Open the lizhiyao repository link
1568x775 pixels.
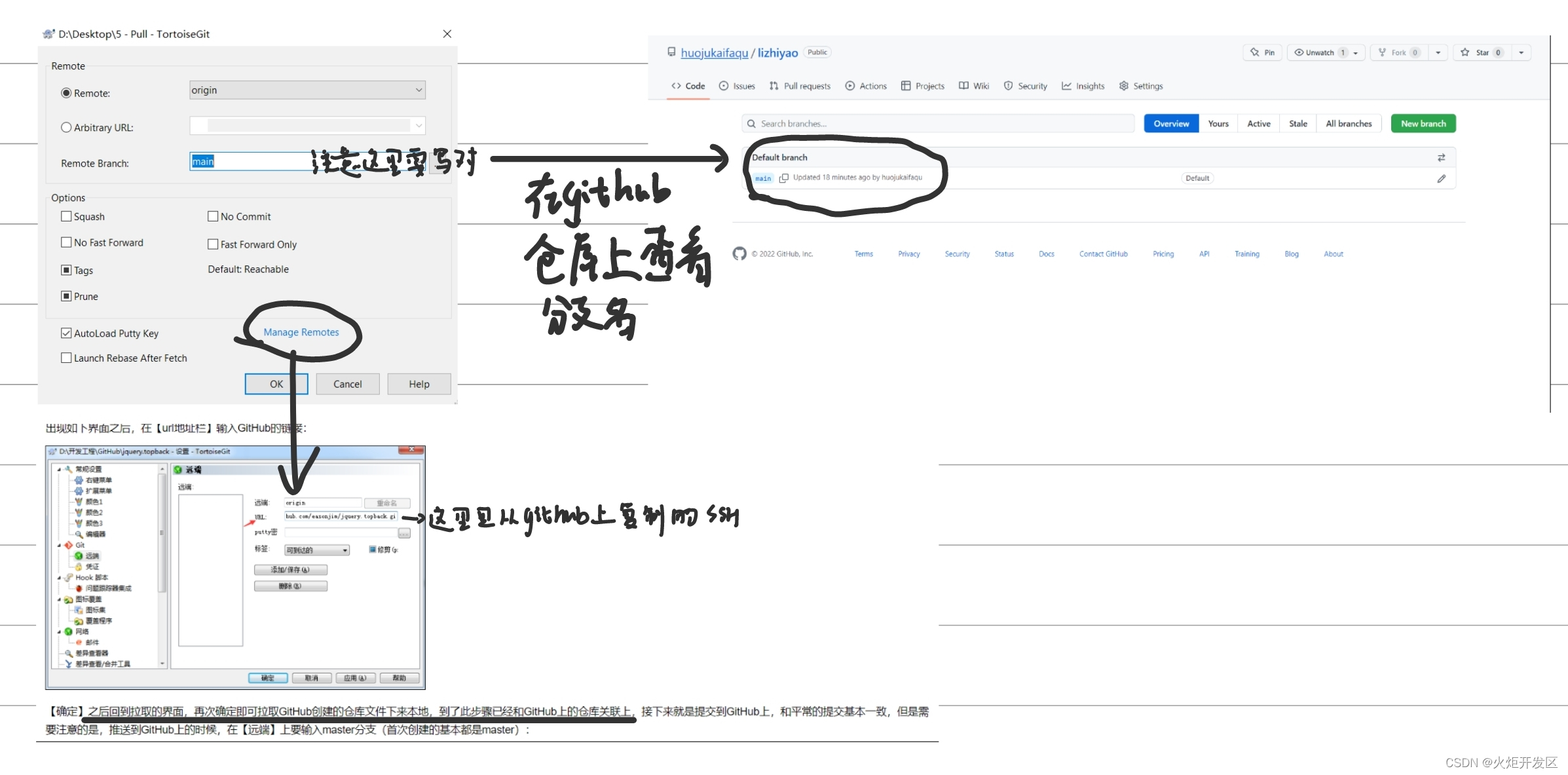tap(777, 52)
